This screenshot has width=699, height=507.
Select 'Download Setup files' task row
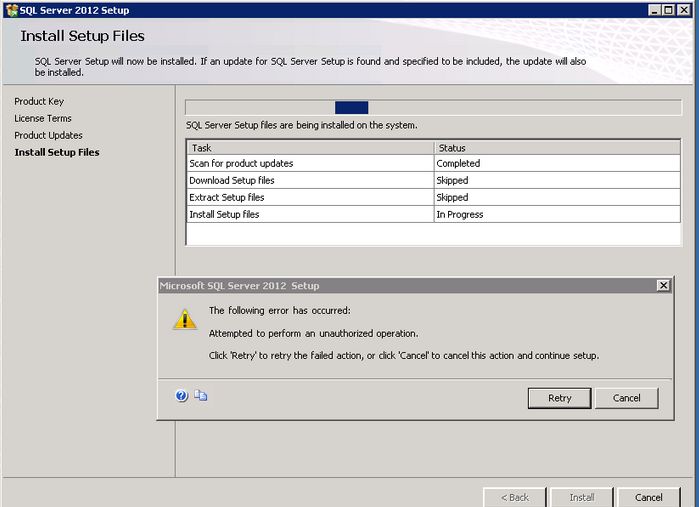pos(433,180)
